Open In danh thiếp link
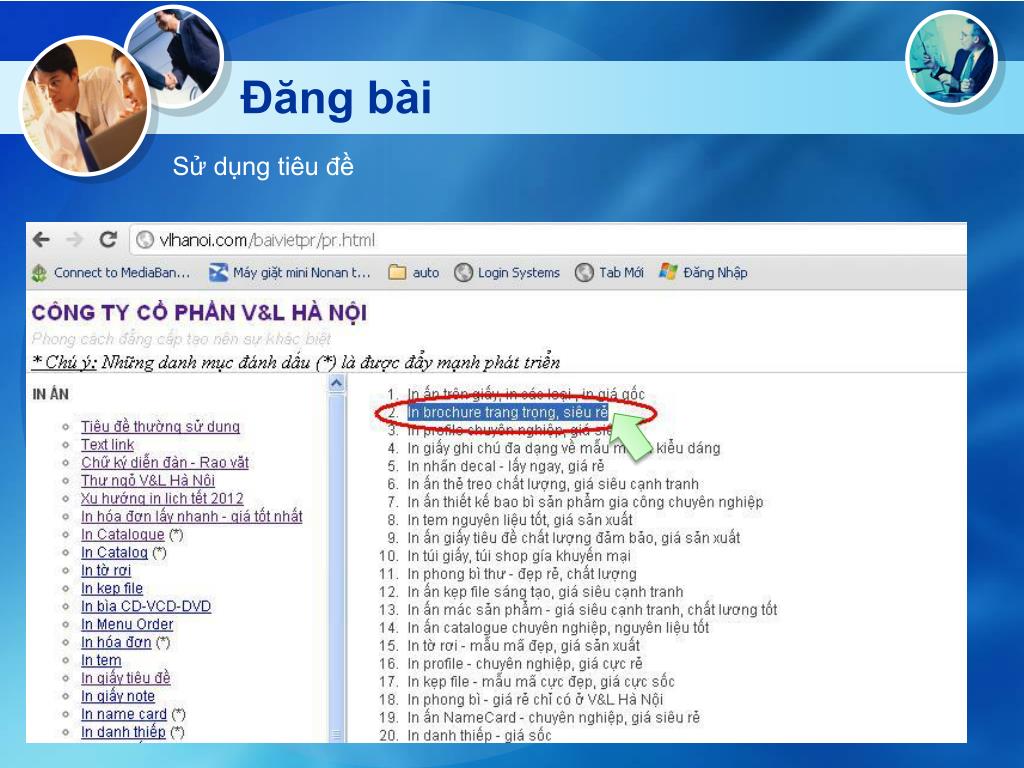This screenshot has width=1024, height=768. click(x=123, y=732)
